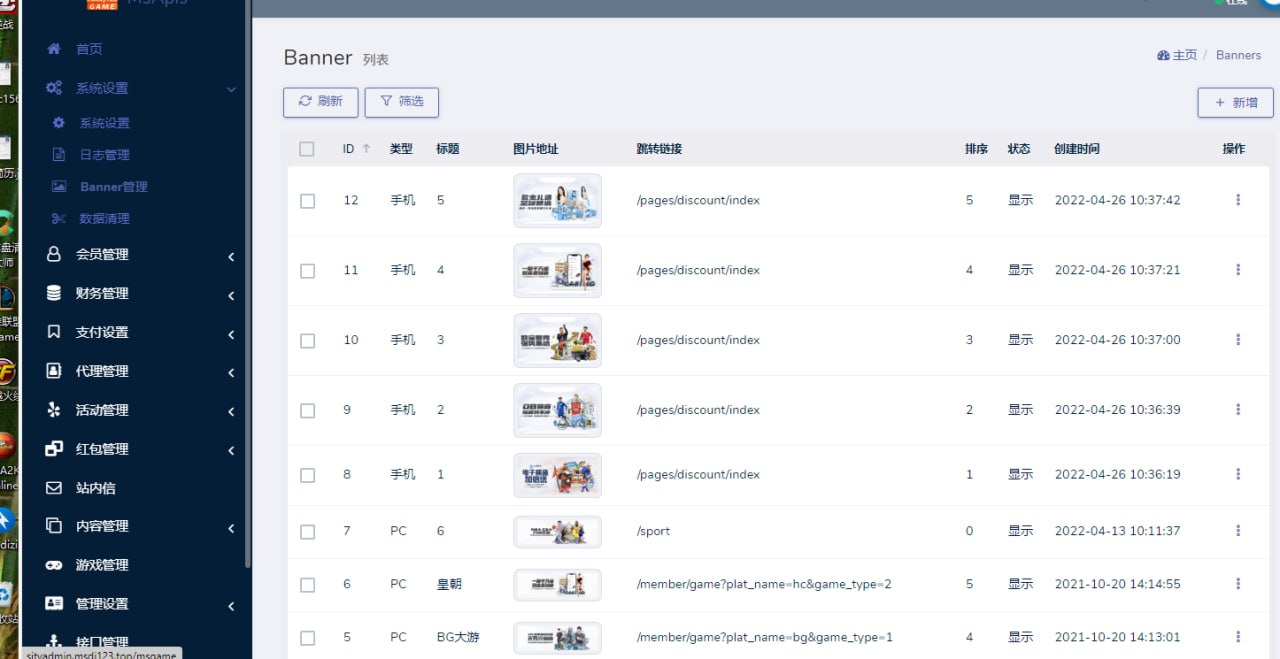Screen dimensions: 1280x659
Task: Click the 站内信 envelope icon
Action: coord(54,488)
